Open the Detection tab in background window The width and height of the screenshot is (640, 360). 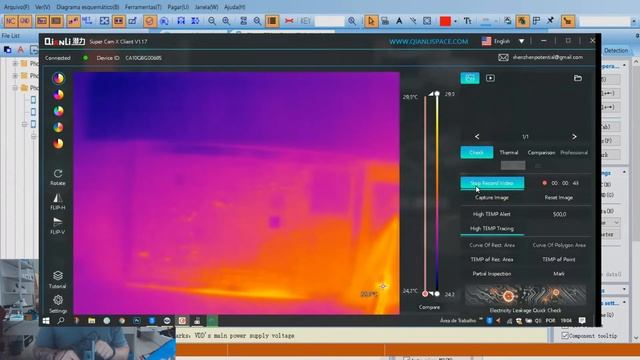(x=616, y=50)
